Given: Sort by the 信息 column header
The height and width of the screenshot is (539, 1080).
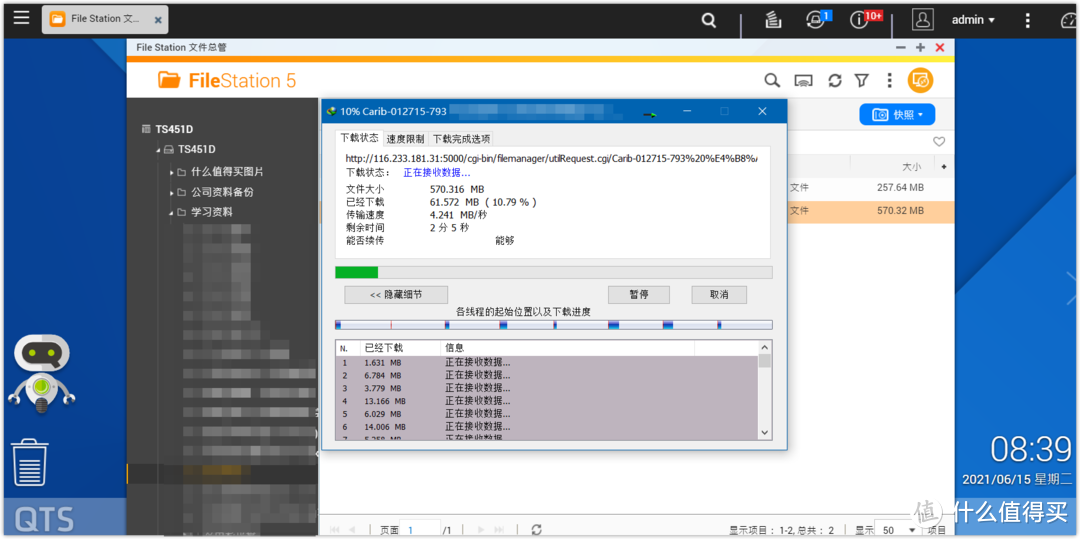Looking at the screenshot, I should (x=567, y=348).
